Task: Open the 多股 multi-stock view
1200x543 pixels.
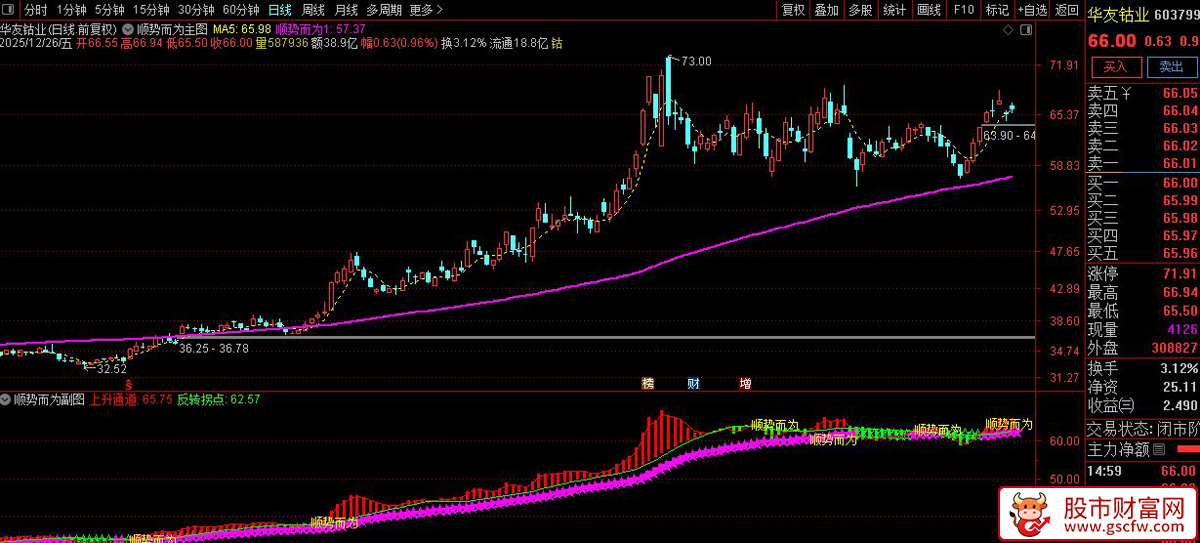Action: click(860, 10)
